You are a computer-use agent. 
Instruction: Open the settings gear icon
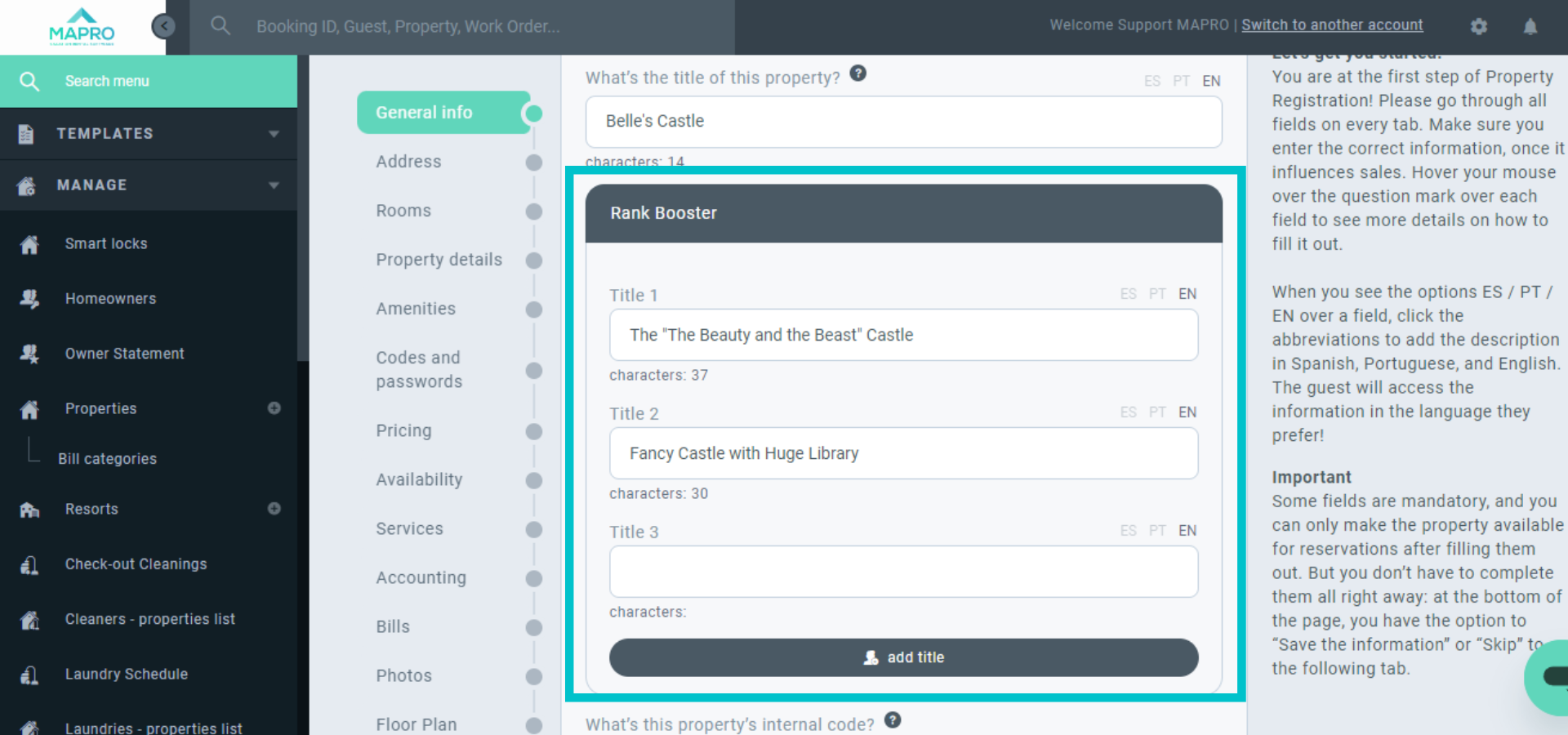[x=1478, y=26]
